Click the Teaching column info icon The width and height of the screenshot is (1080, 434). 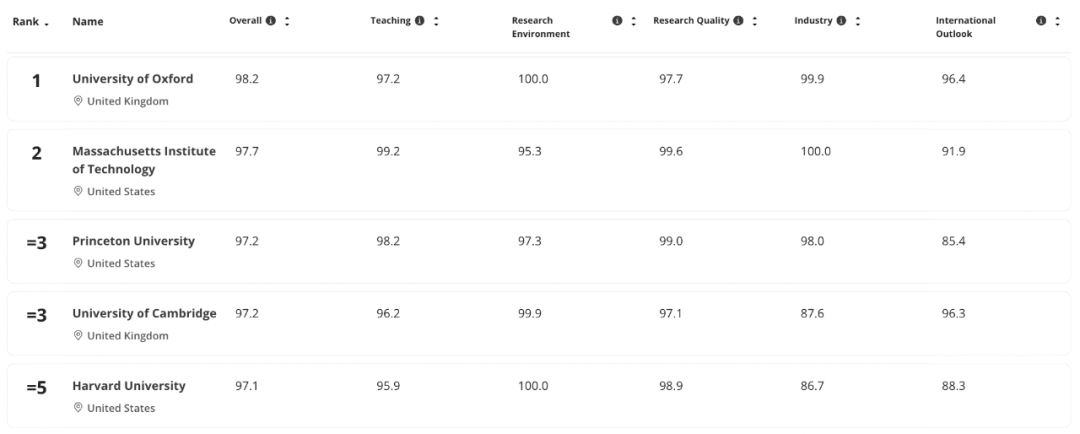(x=420, y=21)
